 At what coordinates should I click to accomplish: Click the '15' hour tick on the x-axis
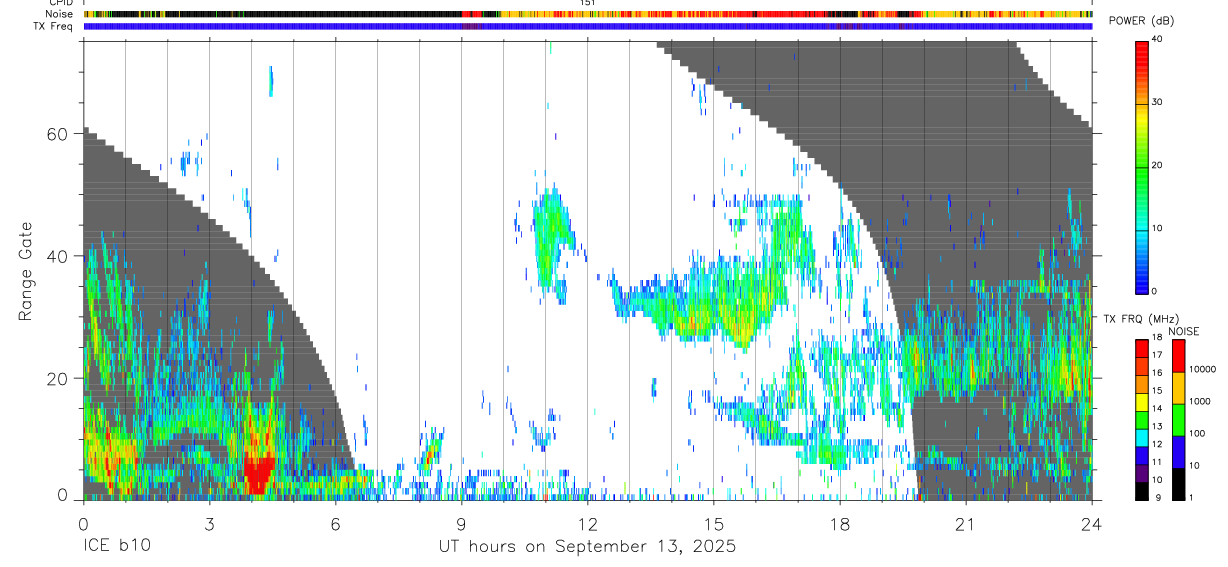point(714,523)
